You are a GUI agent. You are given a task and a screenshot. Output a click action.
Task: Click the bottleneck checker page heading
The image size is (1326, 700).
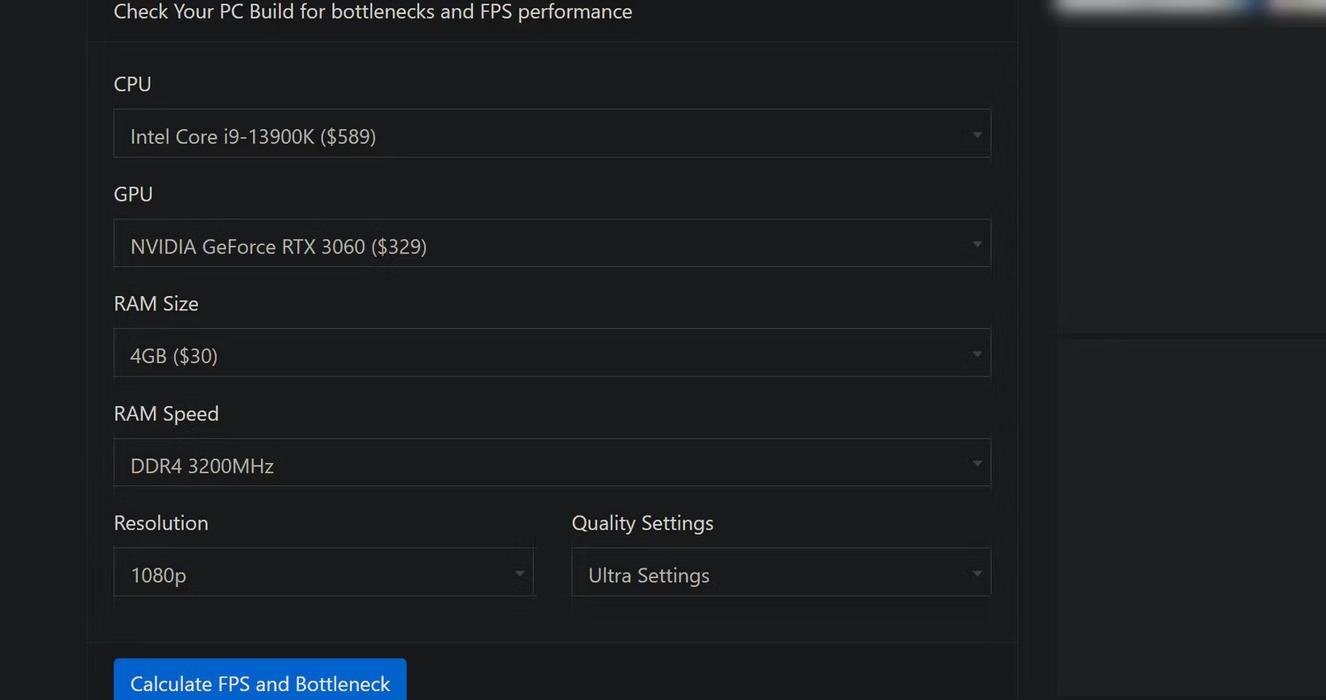pyautogui.click(x=372, y=12)
